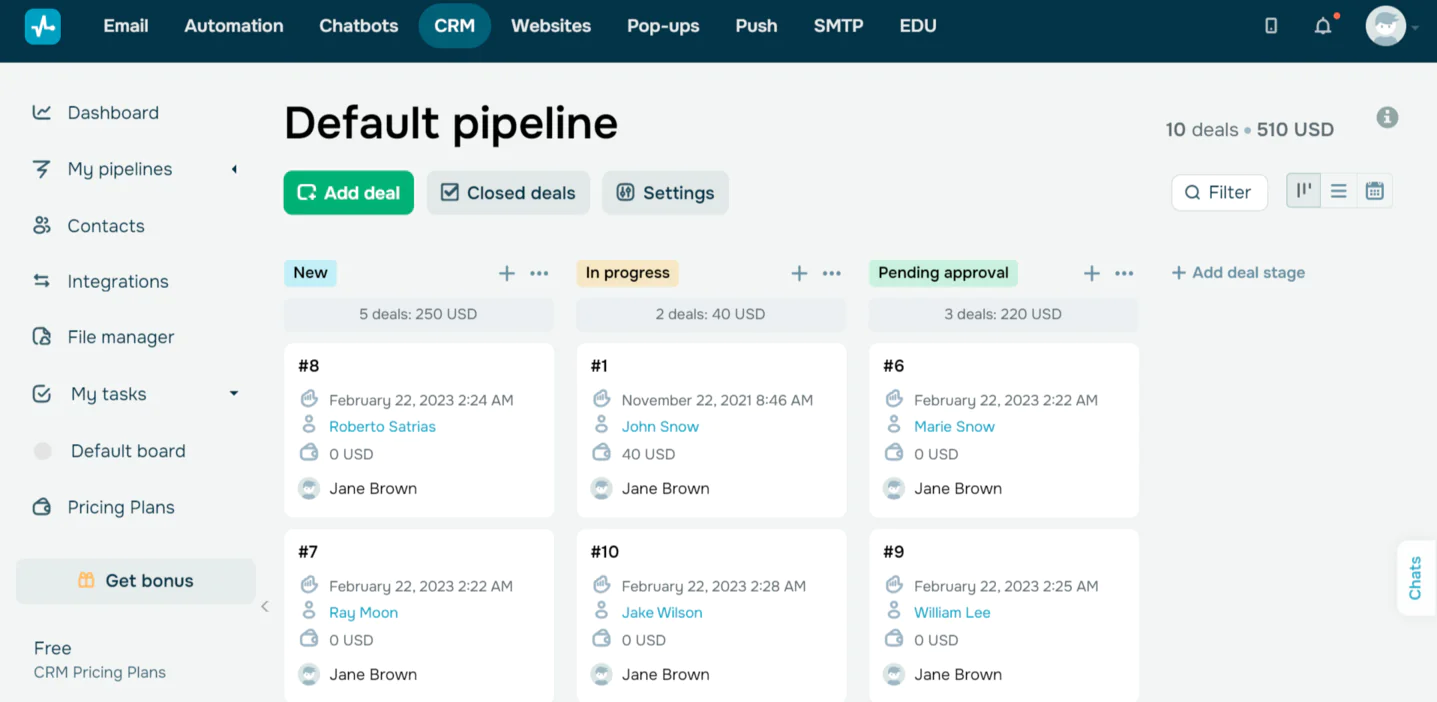Open the Default board task board

[128, 451]
